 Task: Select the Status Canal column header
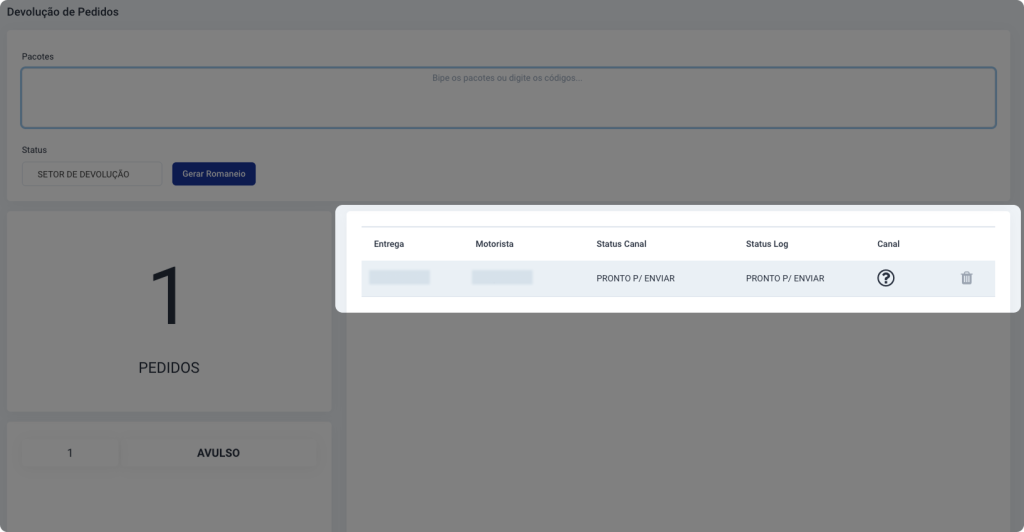621,244
